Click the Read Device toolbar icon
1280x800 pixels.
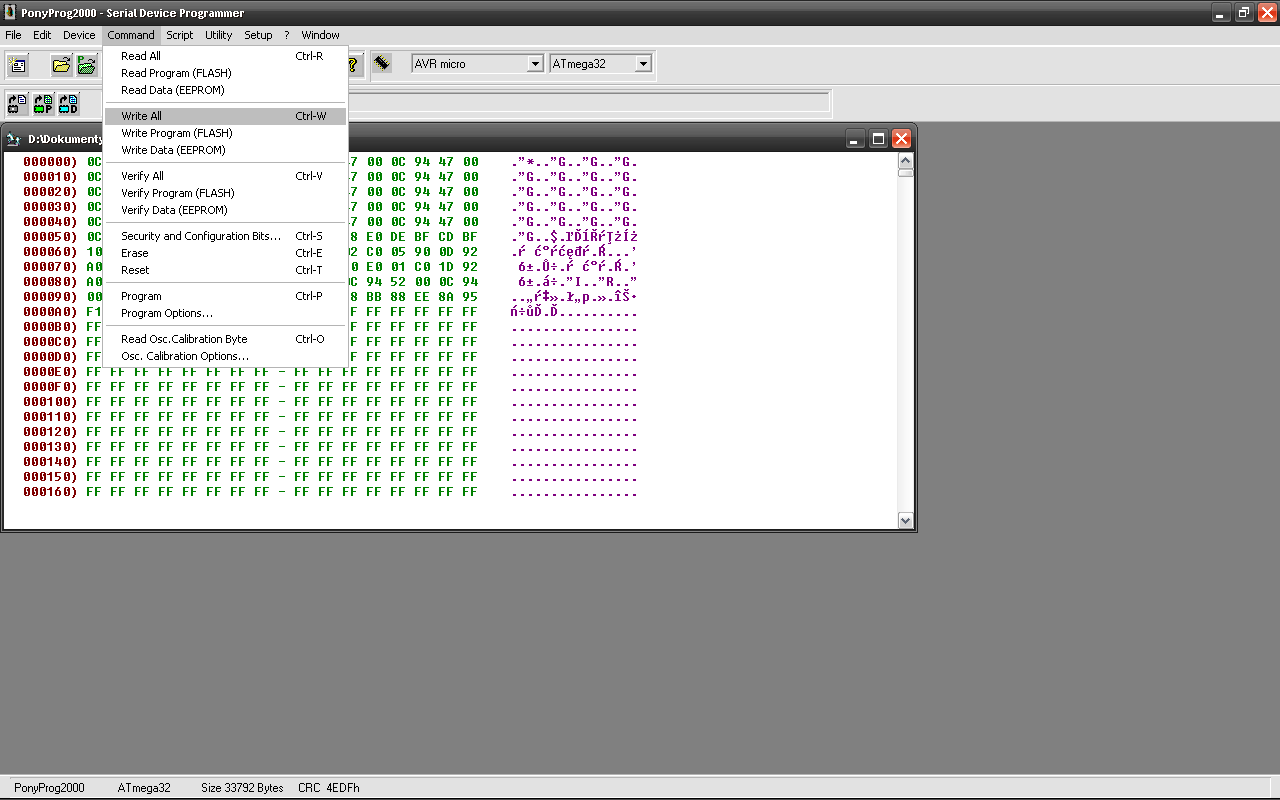pyautogui.click(x=18, y=103)
